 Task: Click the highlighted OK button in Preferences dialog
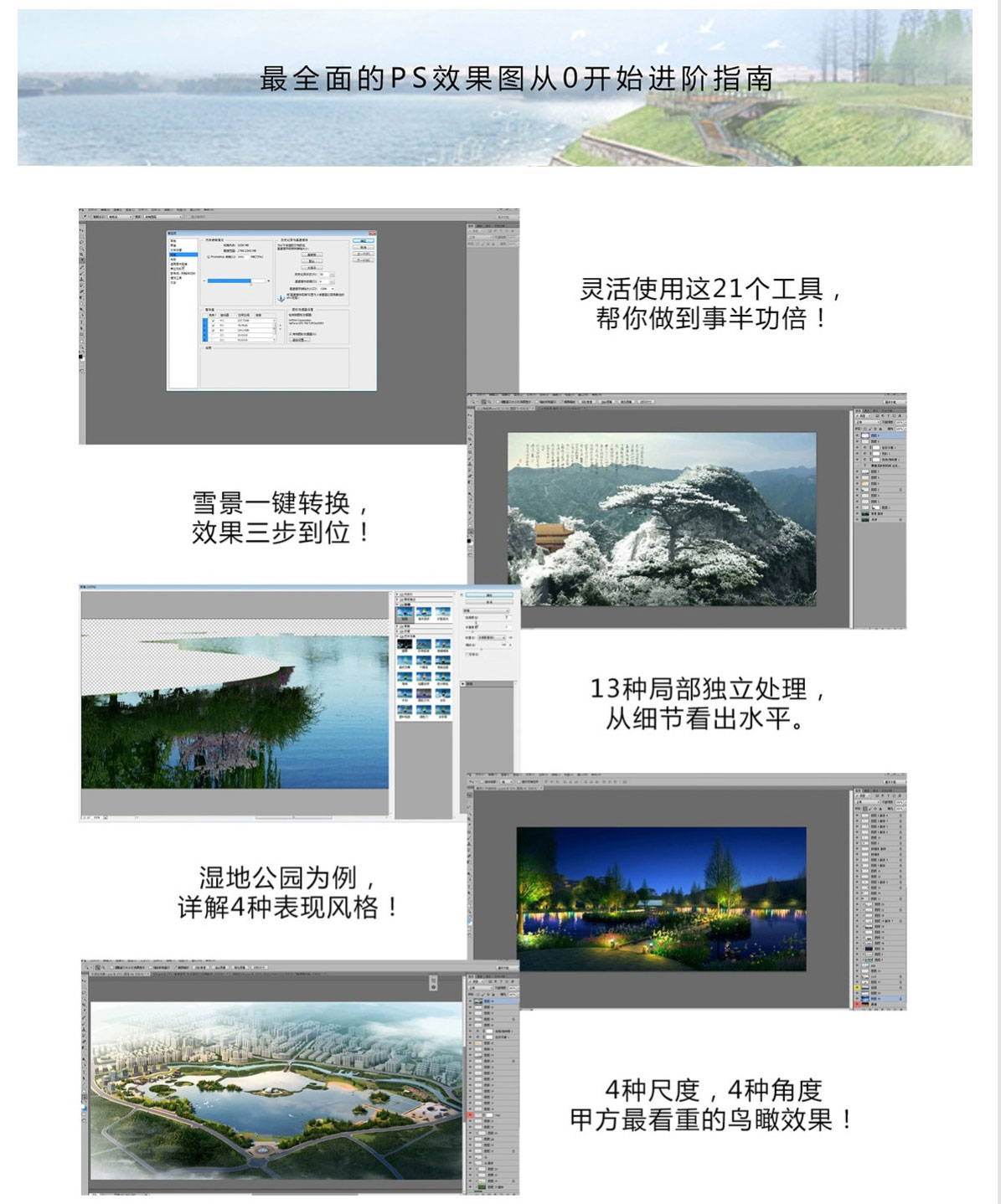coord(364,240)
